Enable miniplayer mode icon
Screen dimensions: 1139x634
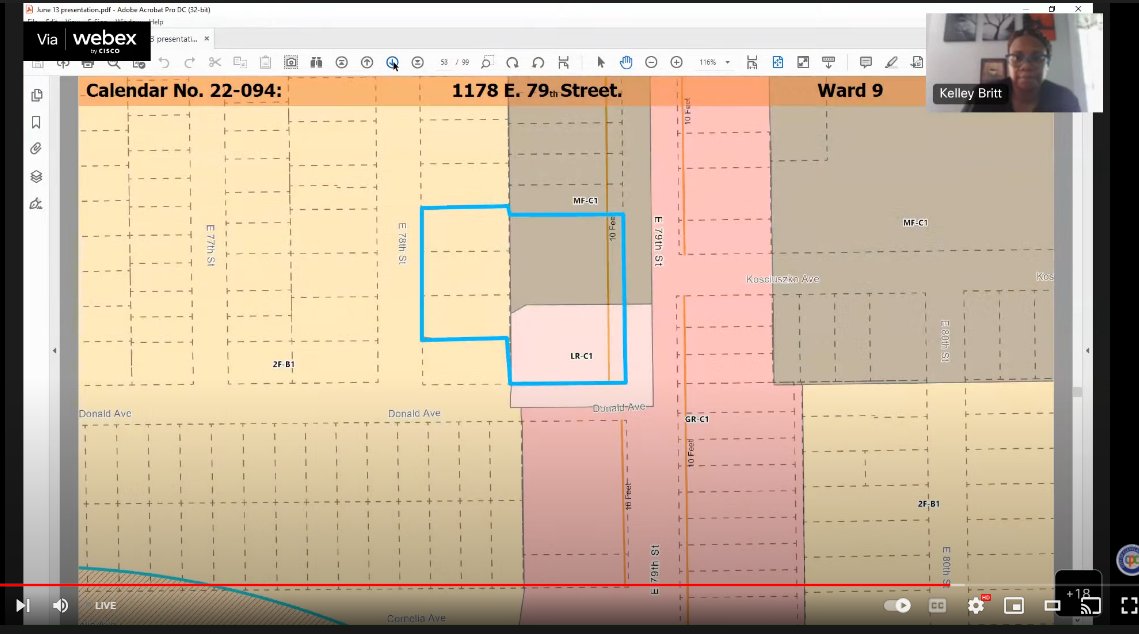pos(1014,605)
